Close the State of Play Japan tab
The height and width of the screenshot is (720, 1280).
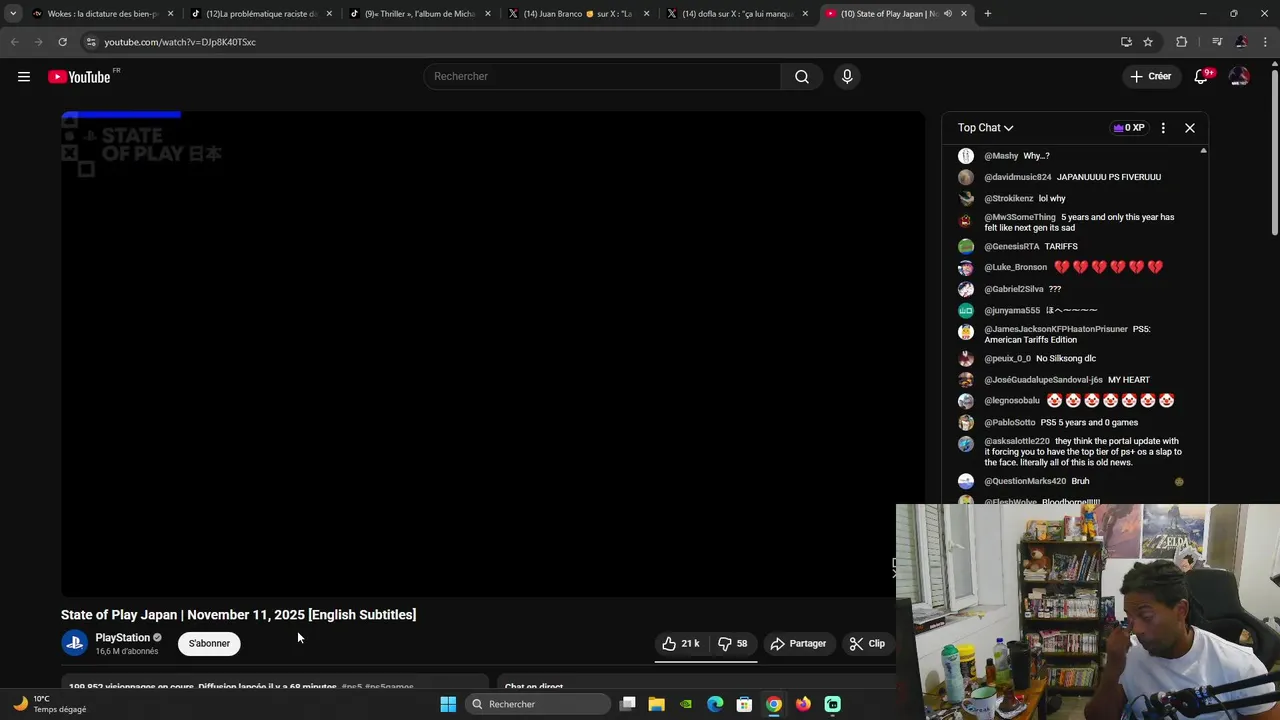point(964,14)
